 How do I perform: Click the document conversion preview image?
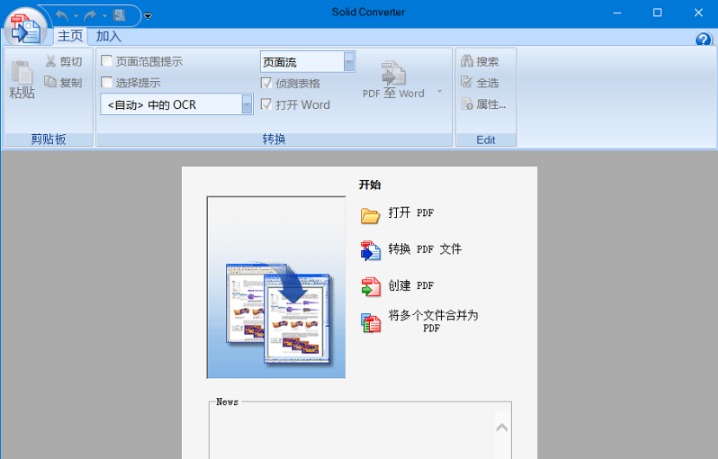pos(276,287)
